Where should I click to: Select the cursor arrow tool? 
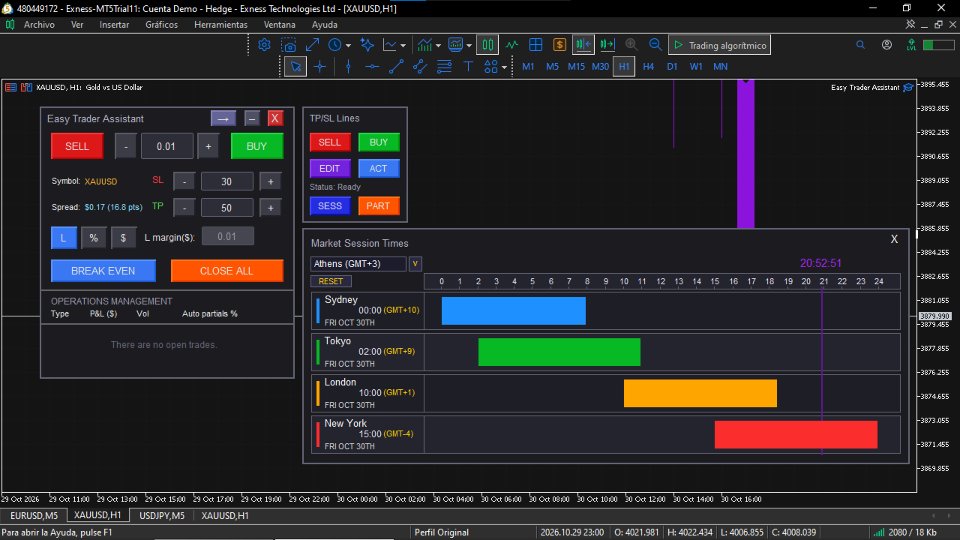coord(296,66)
